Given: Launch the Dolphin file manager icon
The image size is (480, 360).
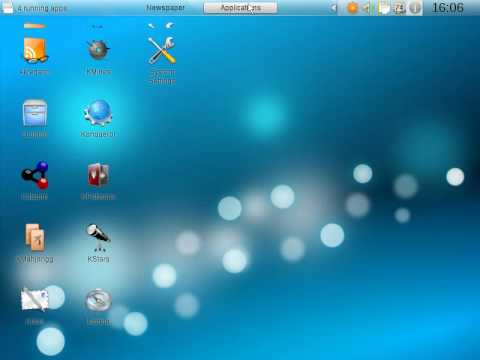Looking at the screenshot, I should tap(35, 113).
